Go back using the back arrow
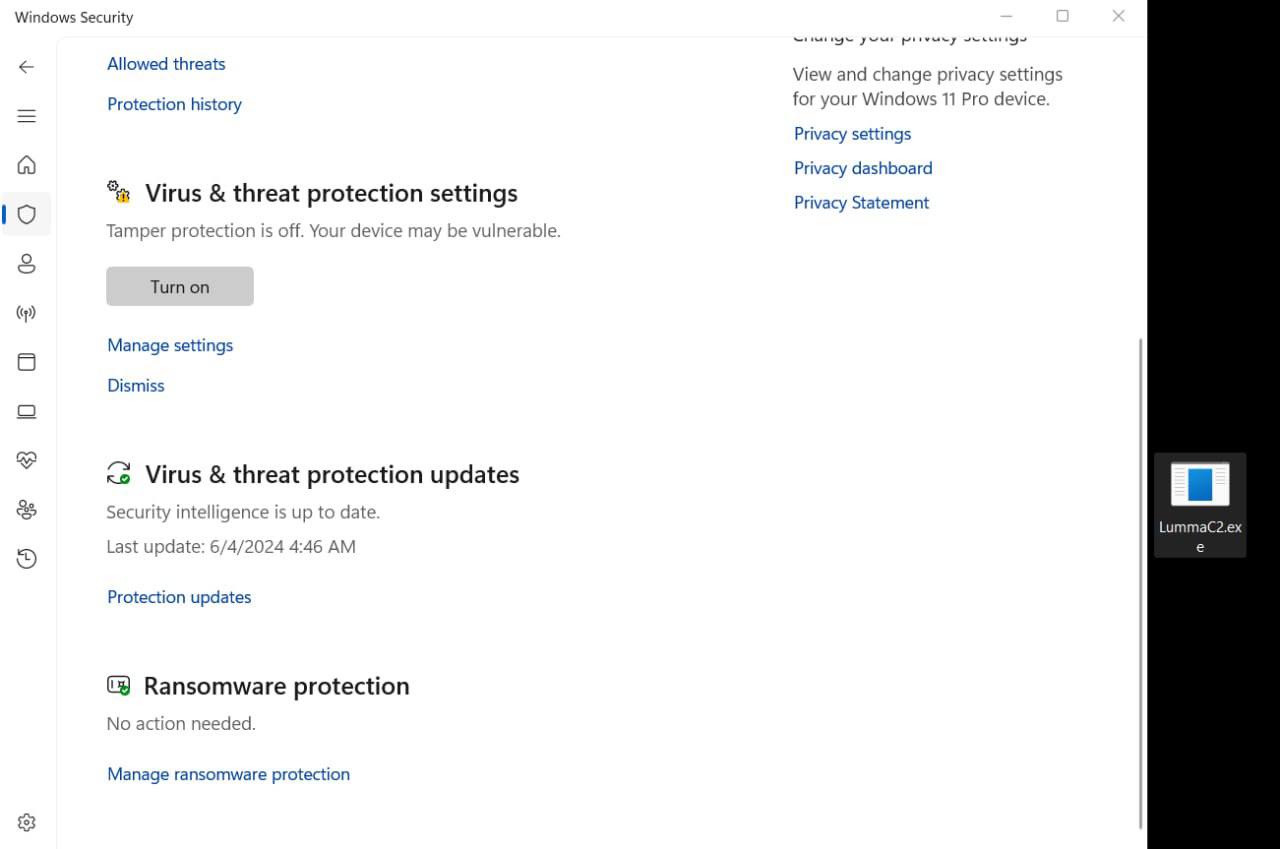 pyautogui.click(x=27, y=67)
